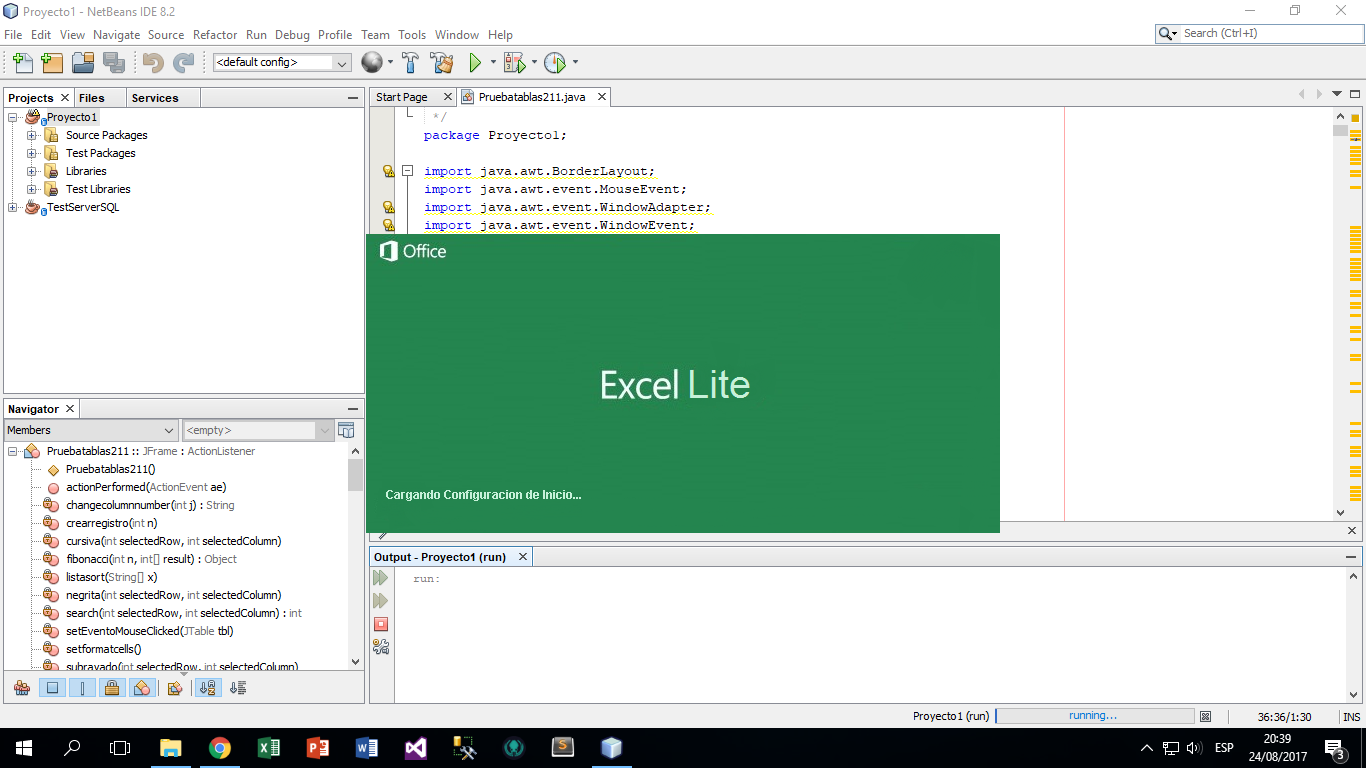Viewport: 1366px width, 768px height.
Task: Click the Output - Proyecto1 (run) tab
Action: point(440,557)
